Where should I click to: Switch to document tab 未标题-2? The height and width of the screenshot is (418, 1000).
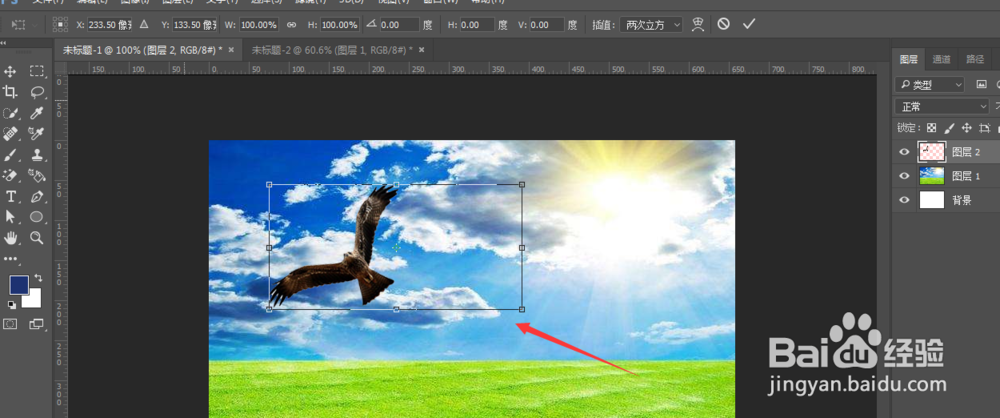coord(332,50)
